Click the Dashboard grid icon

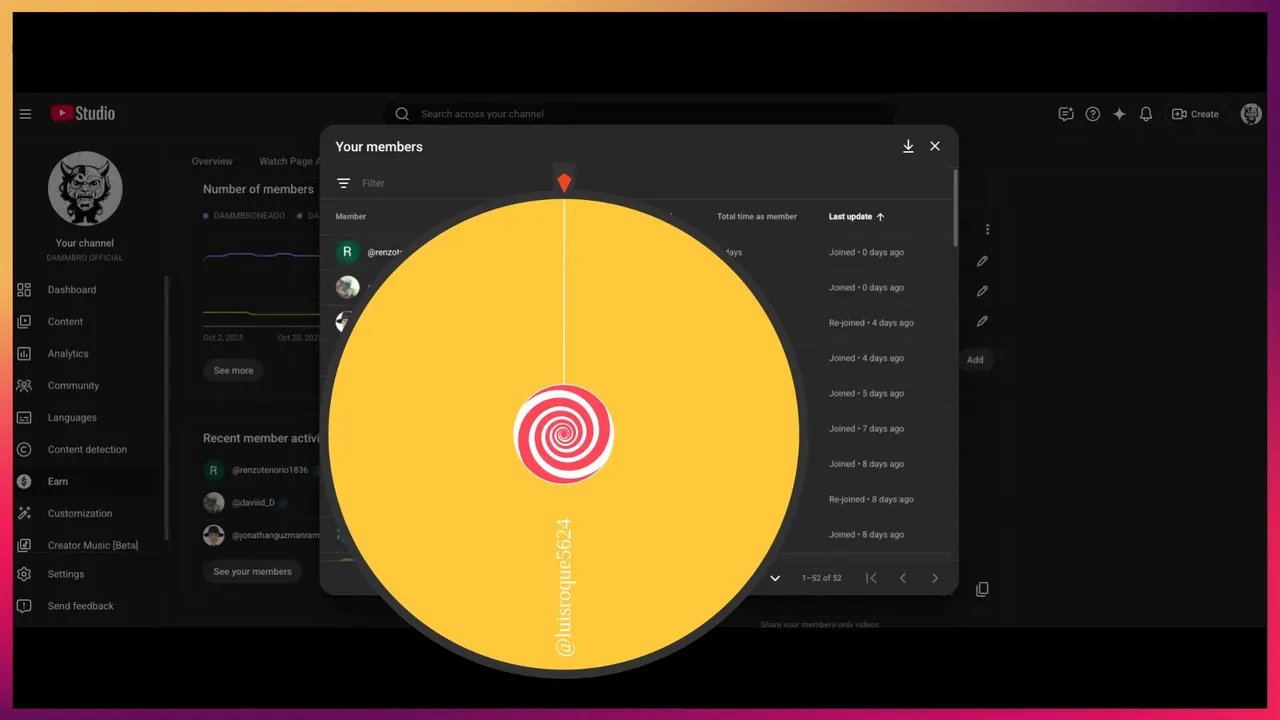click(24, 290)
